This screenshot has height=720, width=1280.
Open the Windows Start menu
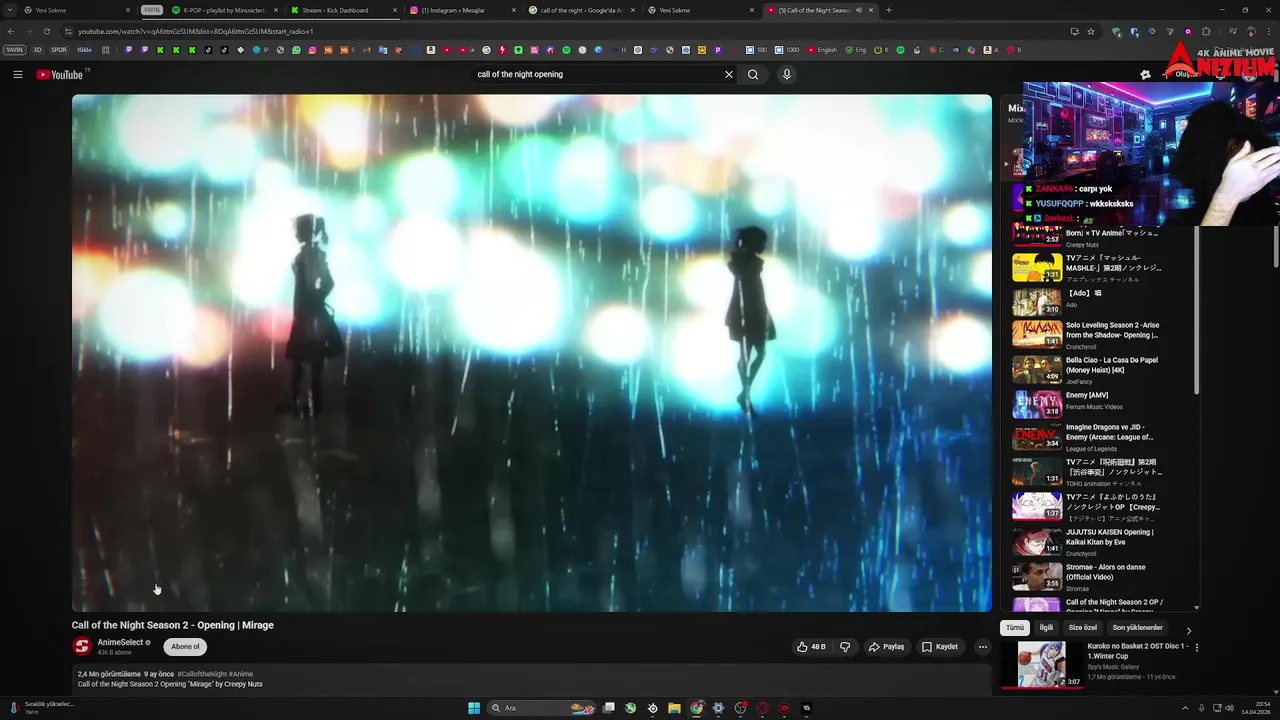474,708
